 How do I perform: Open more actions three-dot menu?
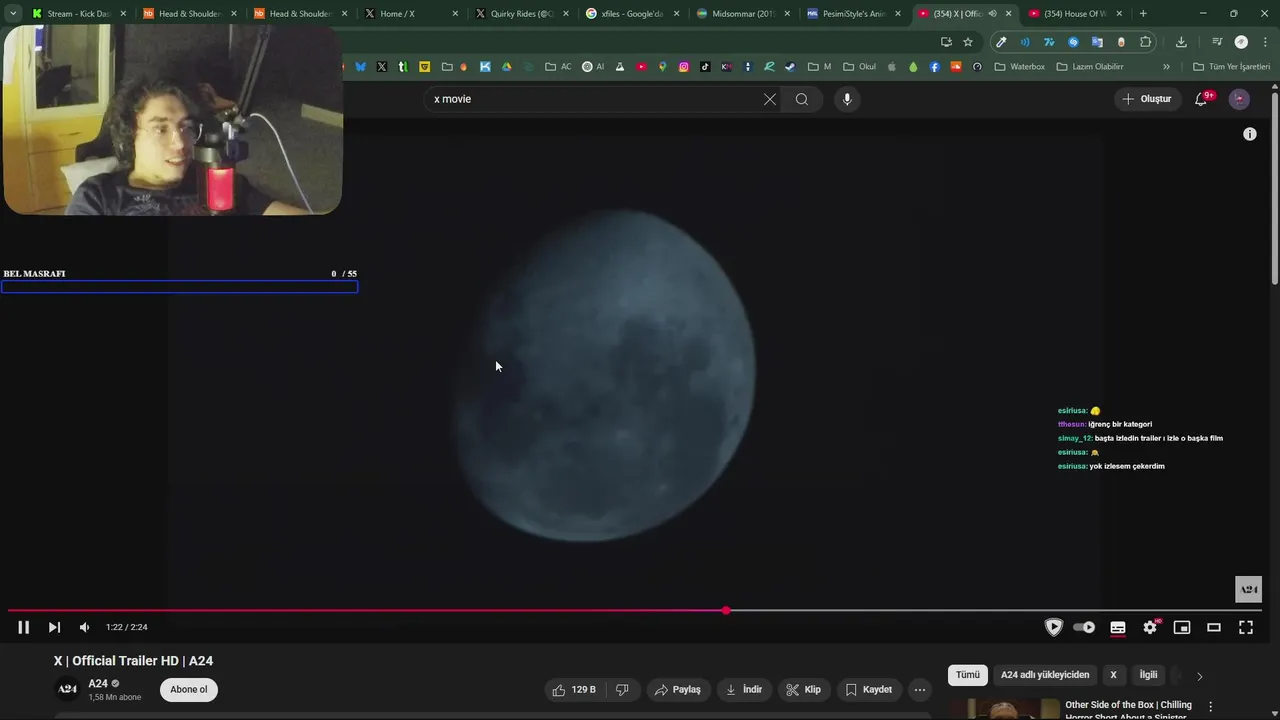[x=920, y=689]
